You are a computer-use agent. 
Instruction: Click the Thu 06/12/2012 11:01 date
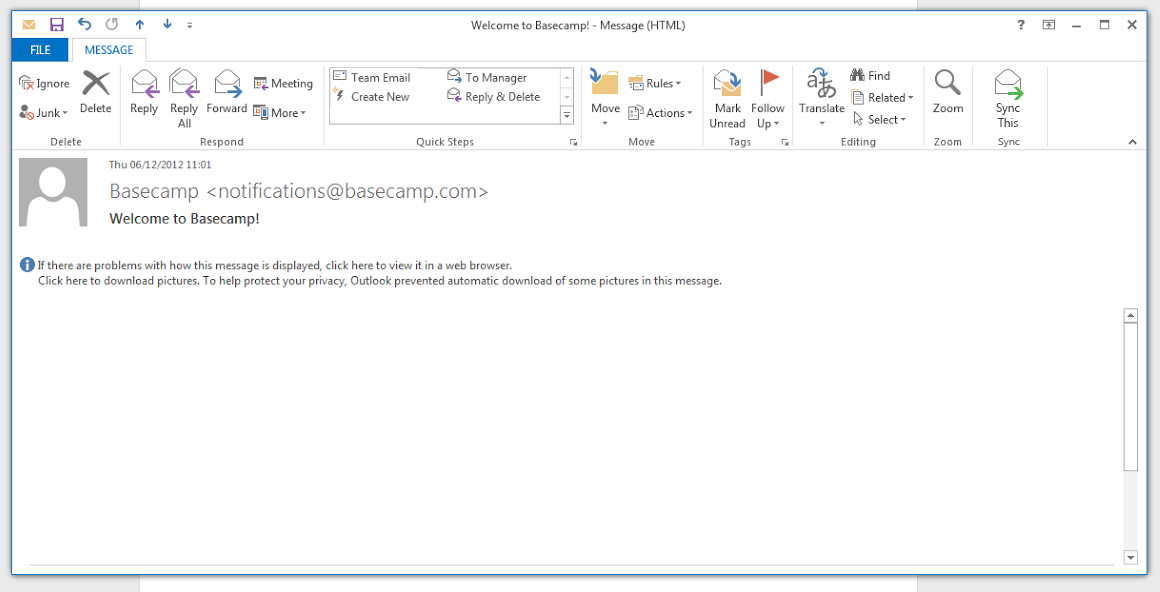(160, 164)
